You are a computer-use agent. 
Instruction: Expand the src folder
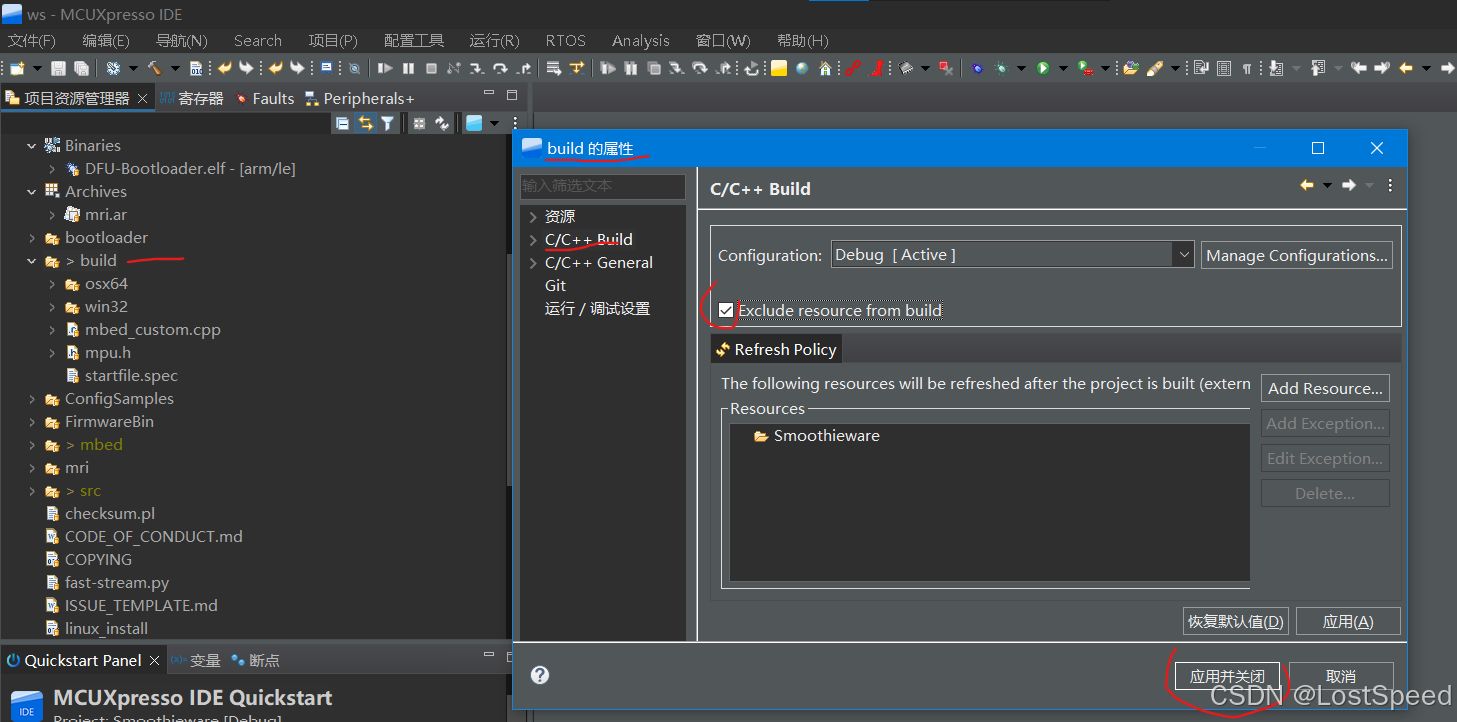point(32,491)
